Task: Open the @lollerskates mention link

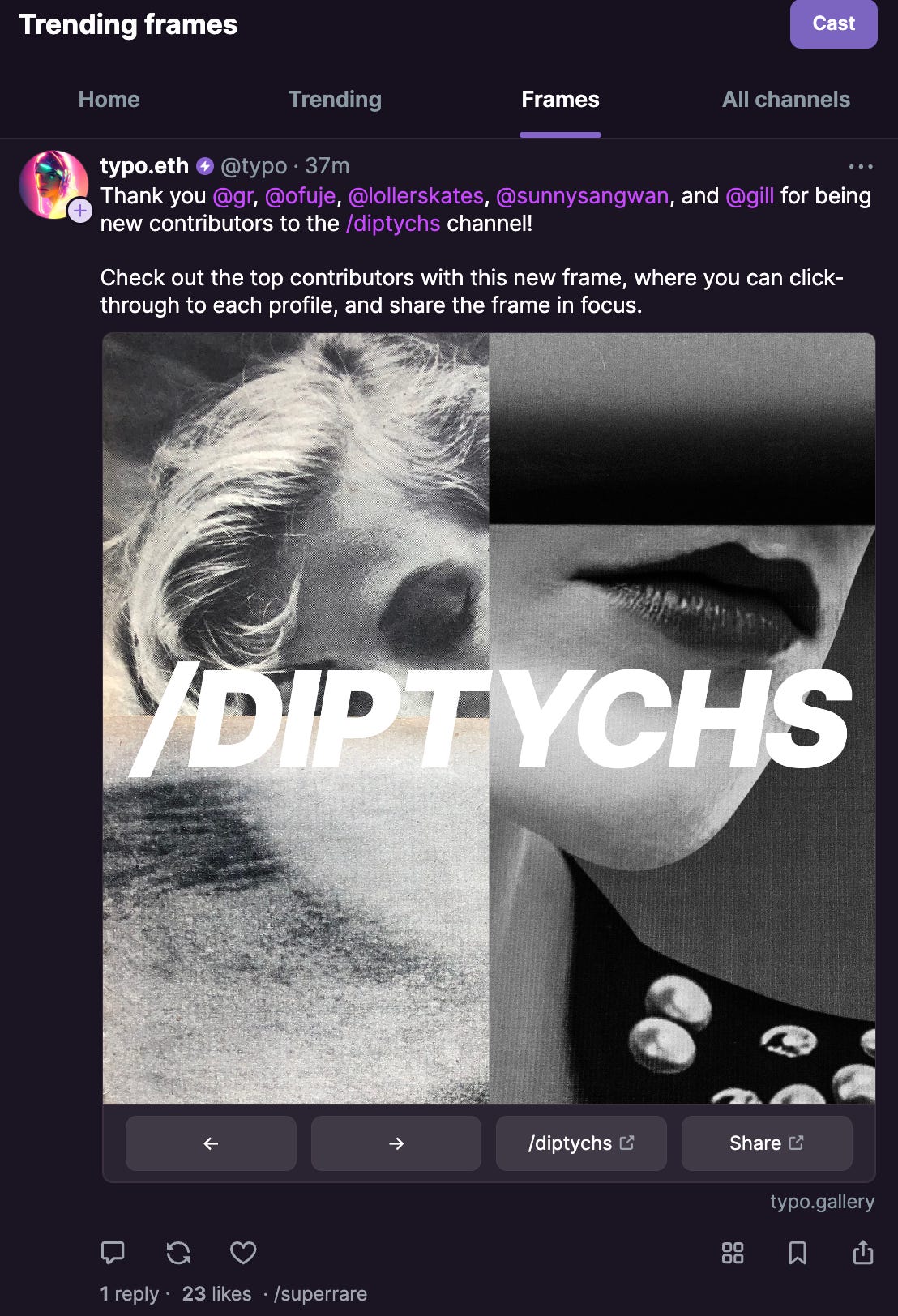Action: [x=416, y=196]
